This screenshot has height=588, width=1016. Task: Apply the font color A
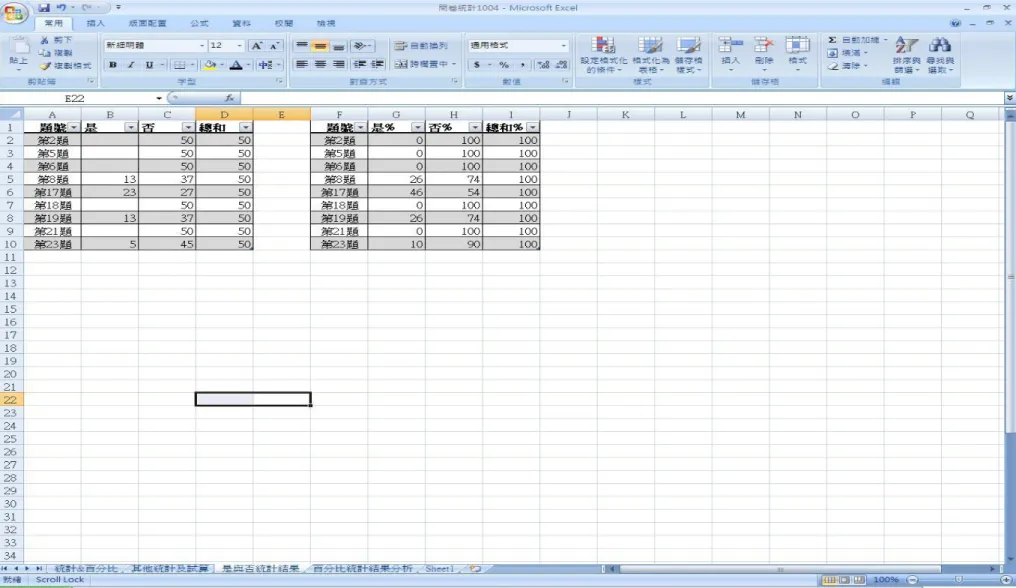(236, 65)
